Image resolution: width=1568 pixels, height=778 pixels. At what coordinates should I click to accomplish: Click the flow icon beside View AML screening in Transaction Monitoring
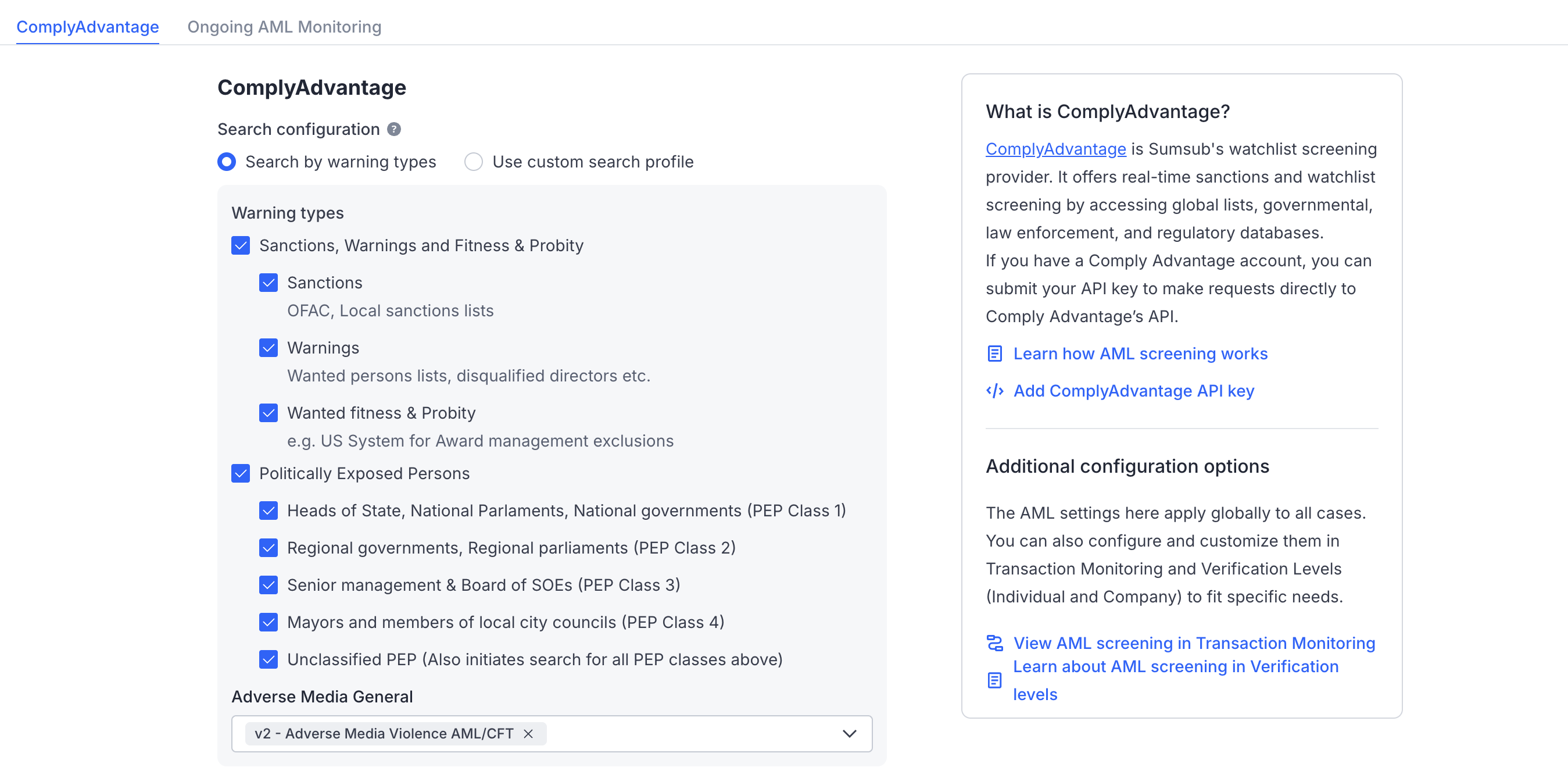point(994,643)
